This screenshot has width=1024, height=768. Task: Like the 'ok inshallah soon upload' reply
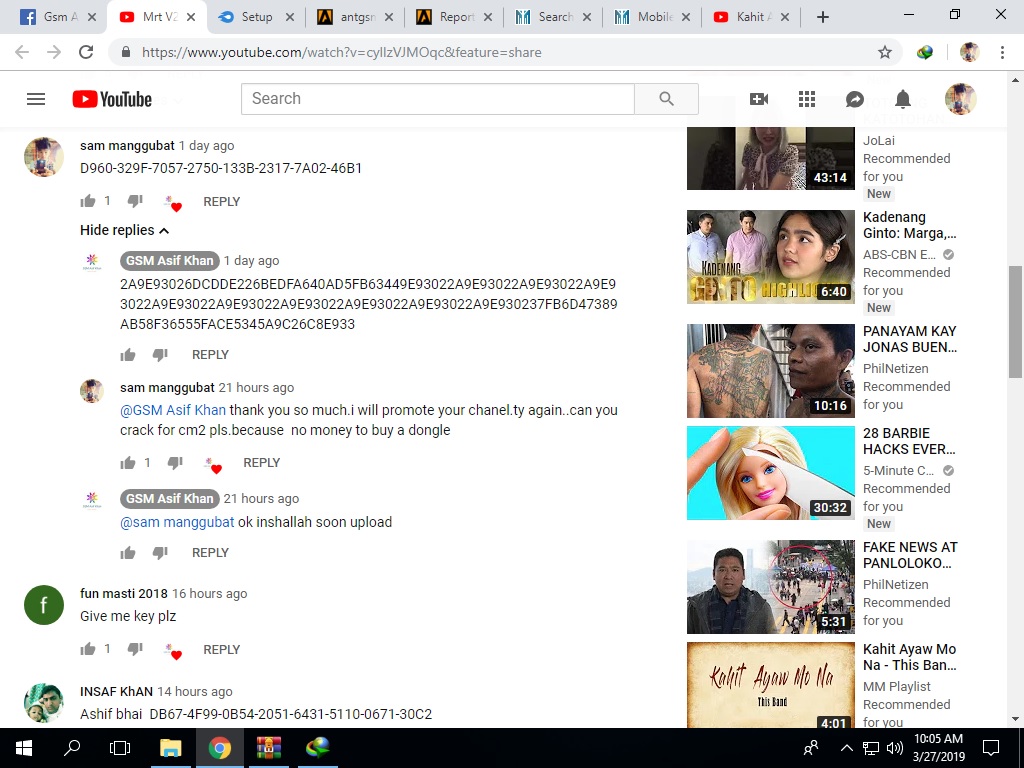[128, 552]
